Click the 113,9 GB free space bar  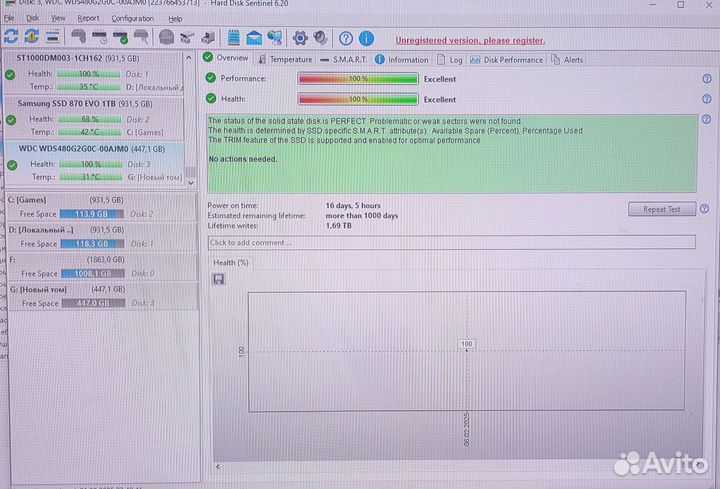92,214
